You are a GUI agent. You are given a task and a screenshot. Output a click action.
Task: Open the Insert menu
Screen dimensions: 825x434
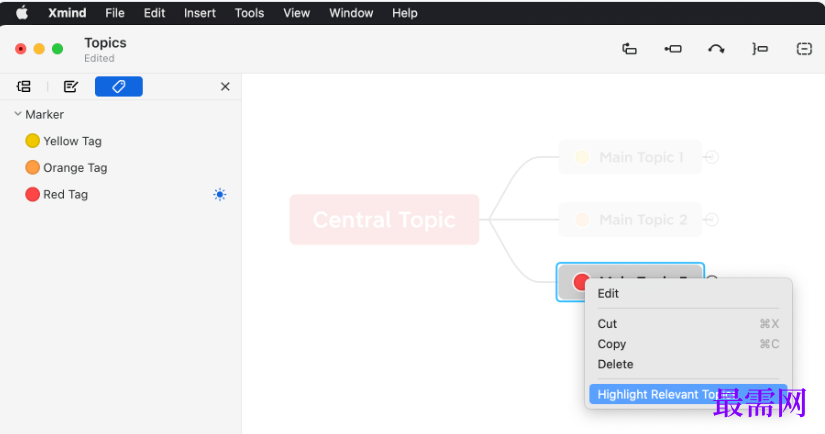[x=200, y=13]
